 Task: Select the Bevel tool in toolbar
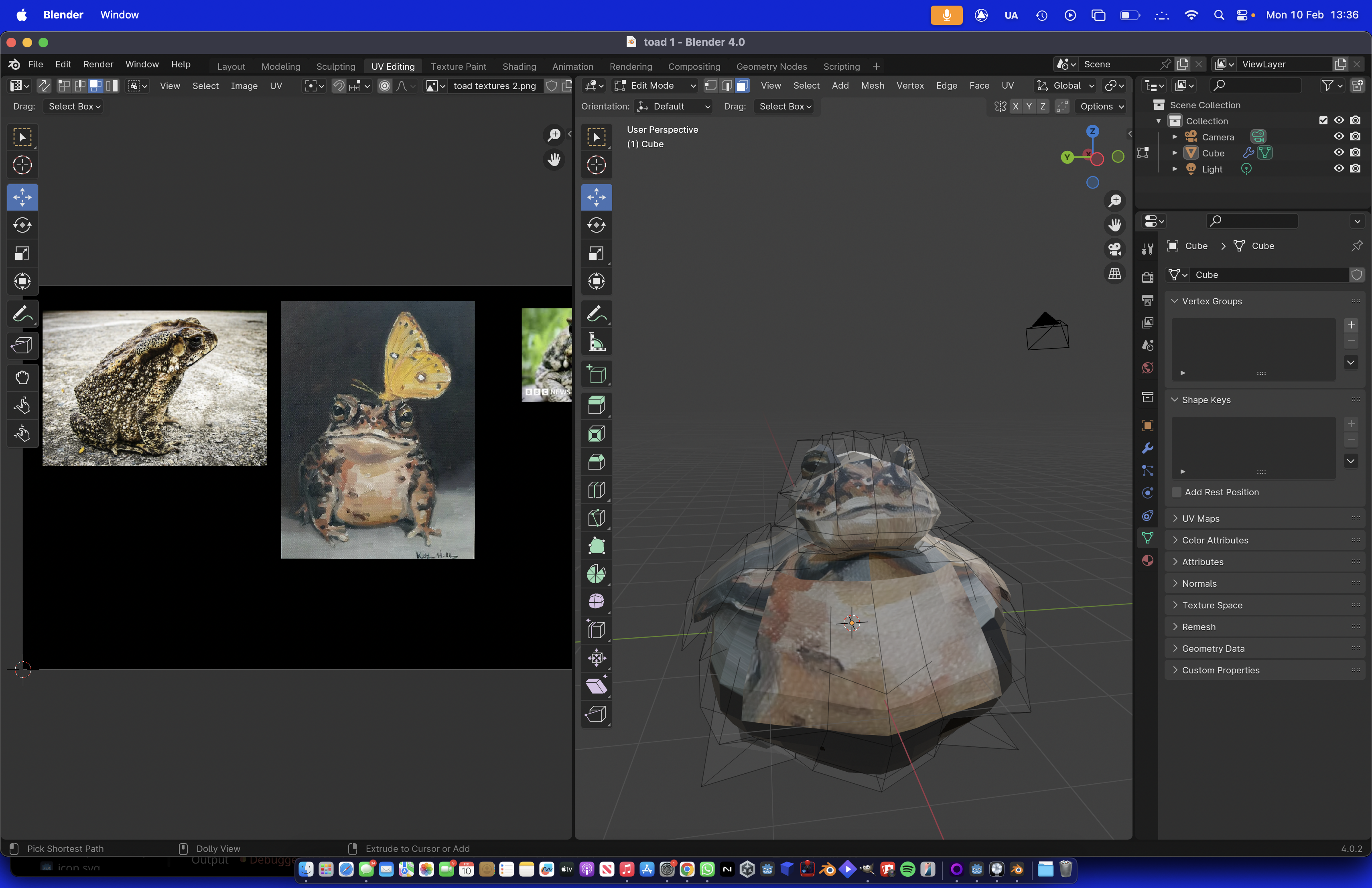click(596, 462)
